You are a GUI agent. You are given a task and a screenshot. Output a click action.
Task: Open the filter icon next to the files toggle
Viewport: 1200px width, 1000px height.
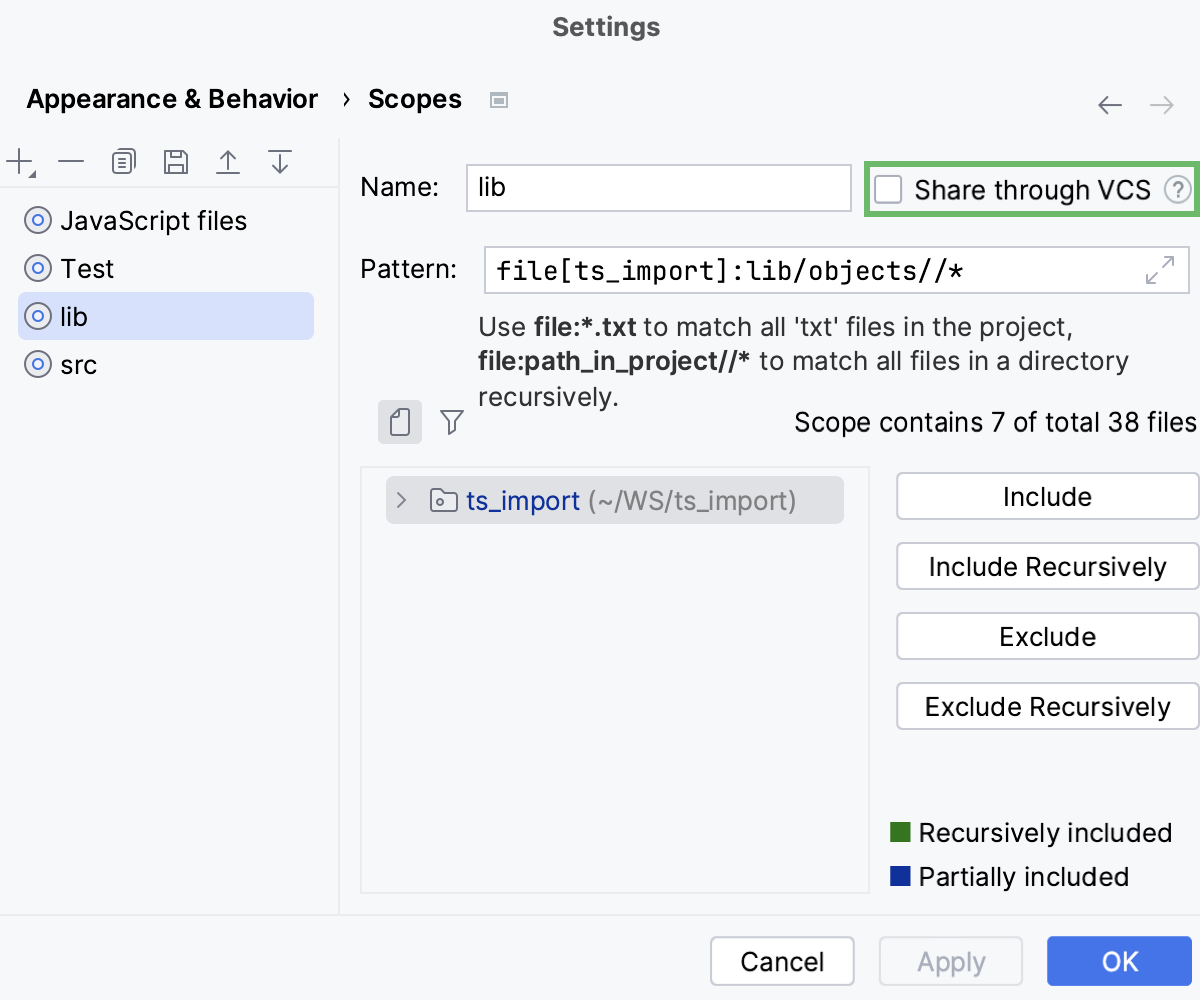pyautogui.click(x=452, y=422)
